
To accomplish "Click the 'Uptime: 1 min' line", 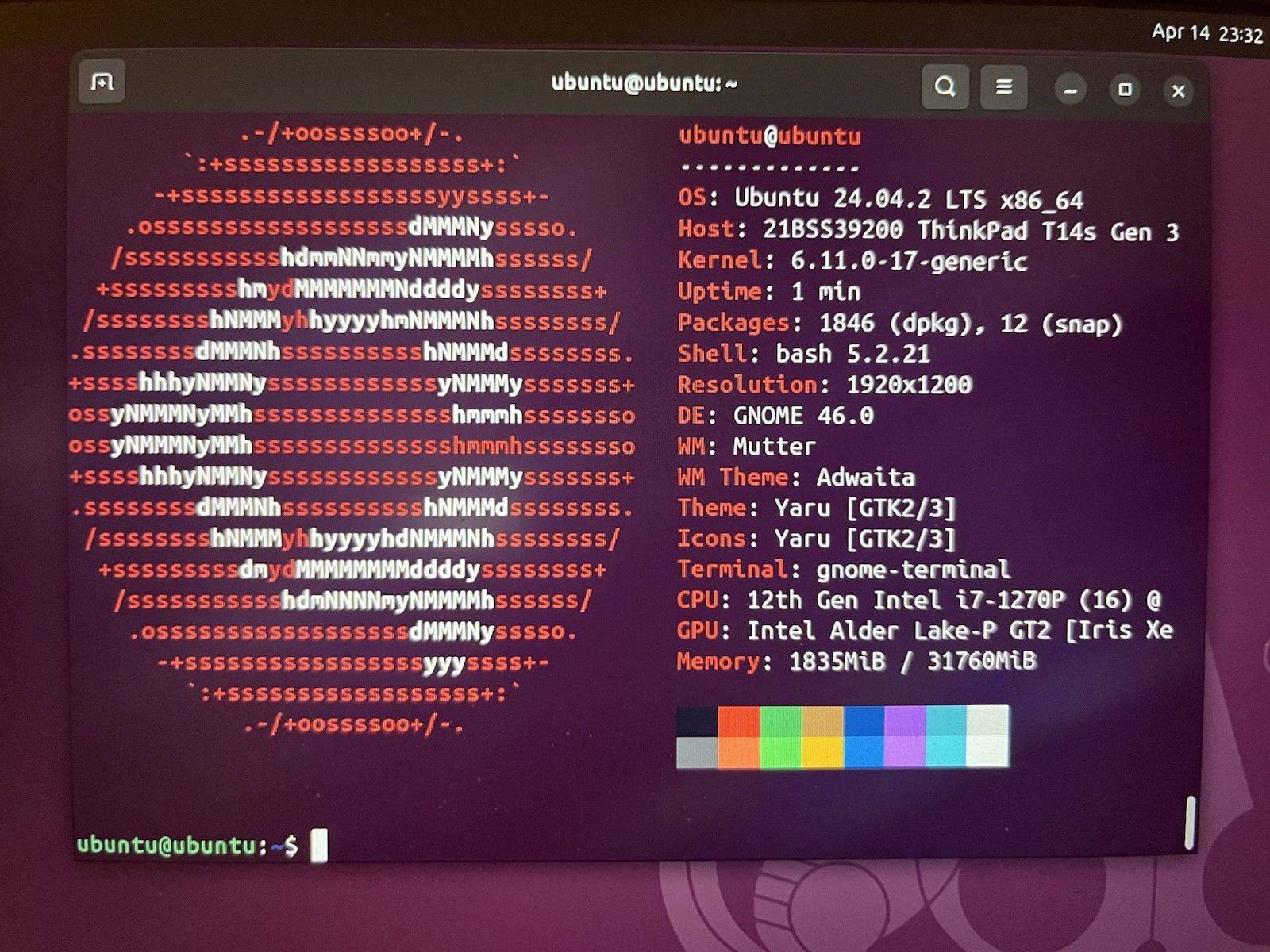I will coord(769,291).
